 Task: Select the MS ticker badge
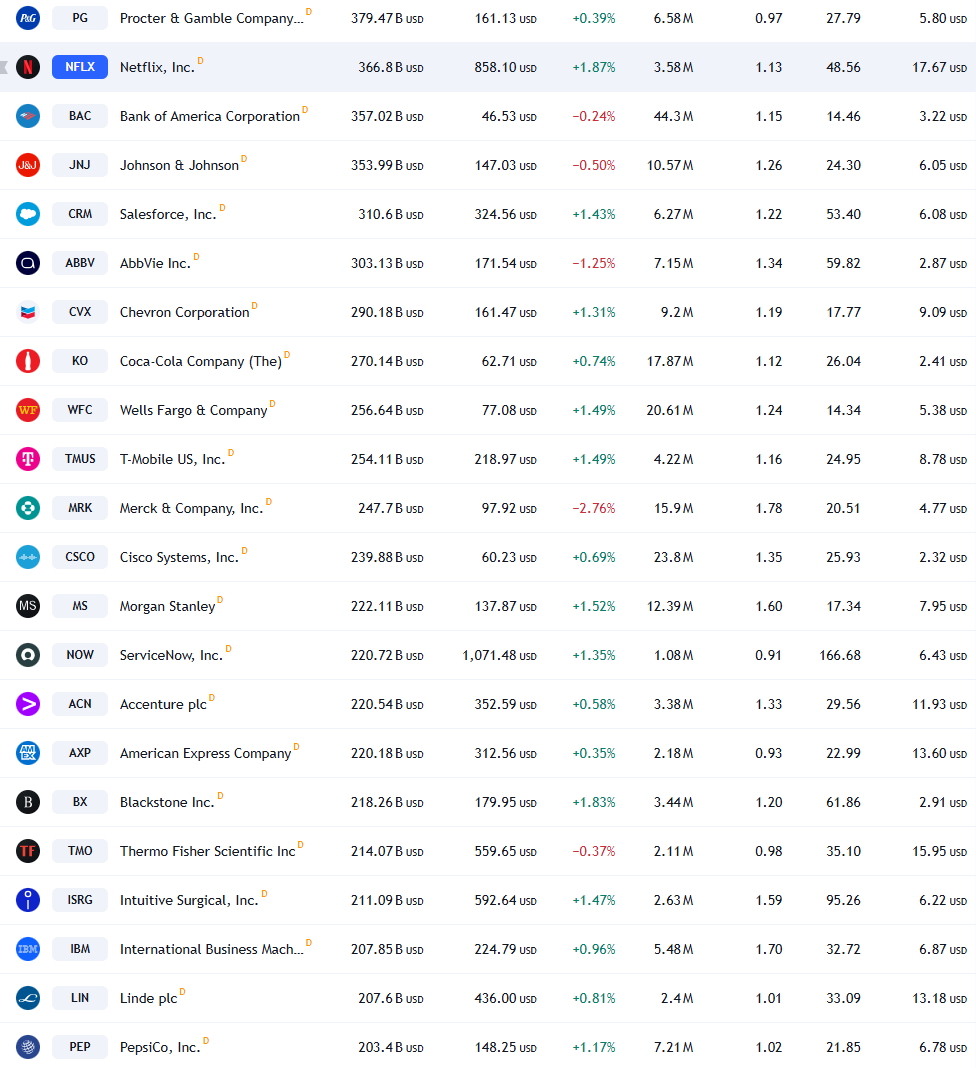point(80,606)
